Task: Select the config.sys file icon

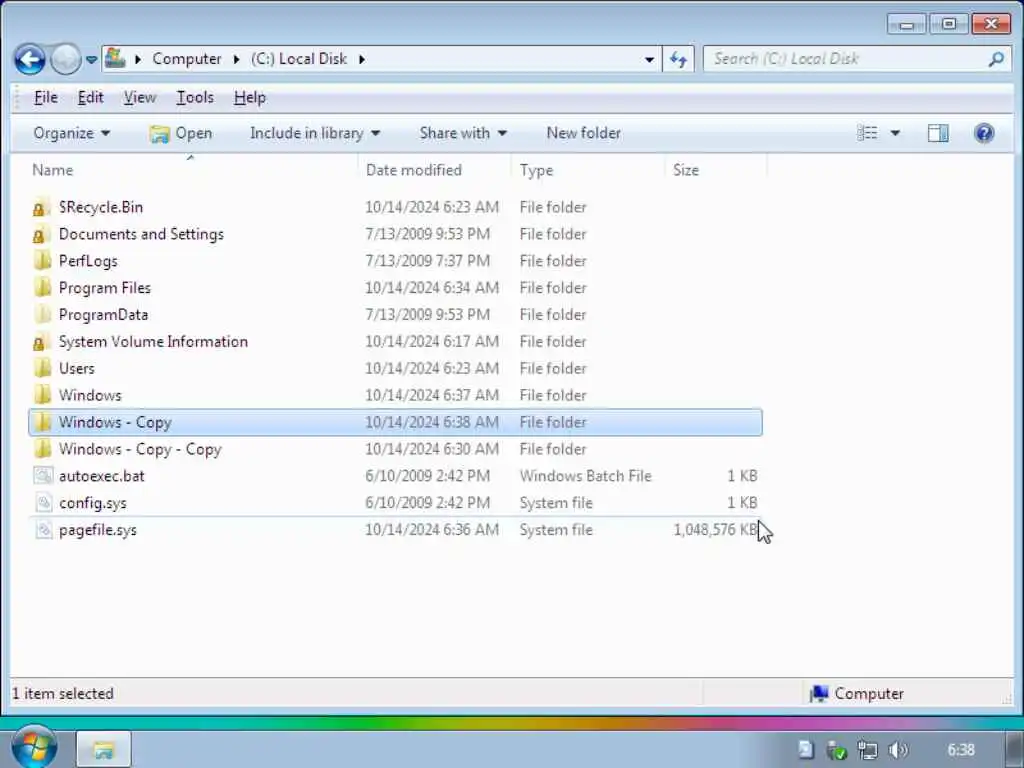Action: 43,502
